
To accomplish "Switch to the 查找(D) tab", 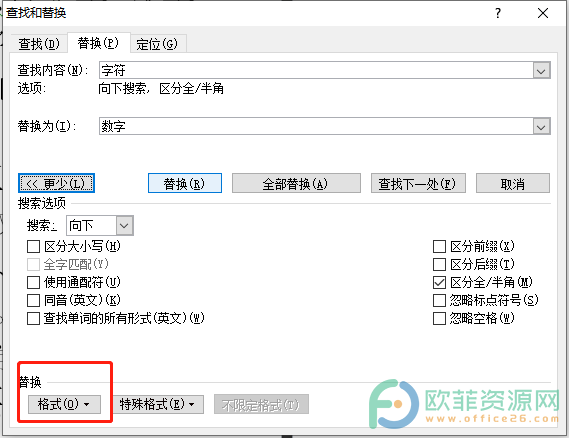I will point(39,44).
